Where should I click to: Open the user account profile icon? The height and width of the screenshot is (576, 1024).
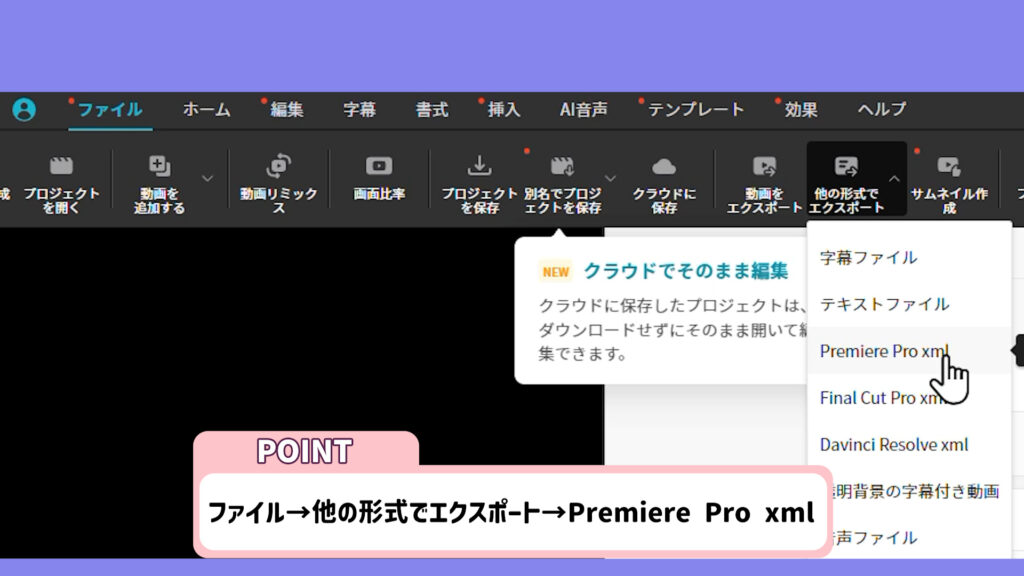click(24, 109)
